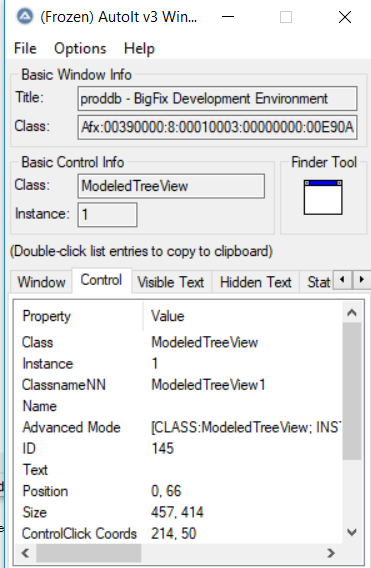Switch to the Window tab
Viewport: 371px width, 568px height.
pyautogui.click(x=41, y=282)
